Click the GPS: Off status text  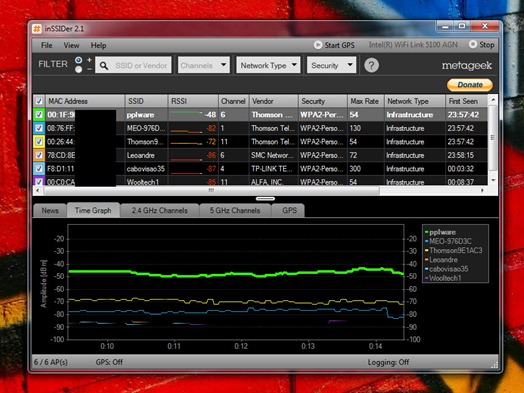pyautogui.click(x=109, y=362)
